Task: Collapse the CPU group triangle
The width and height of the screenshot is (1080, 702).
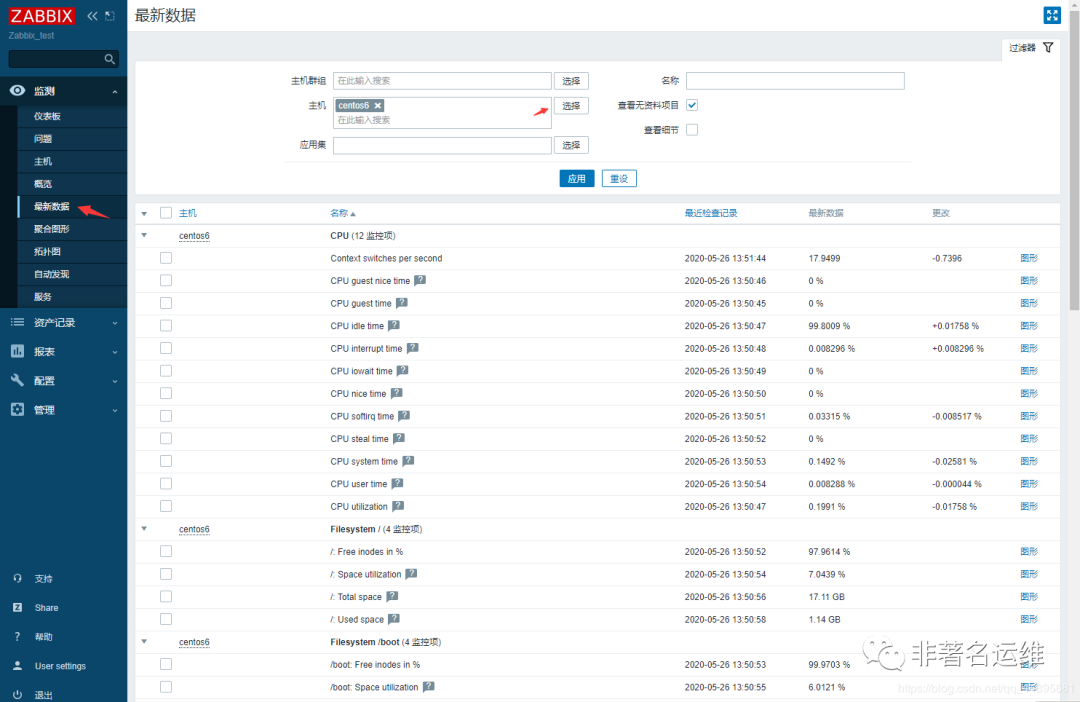Action: point(144,236)
